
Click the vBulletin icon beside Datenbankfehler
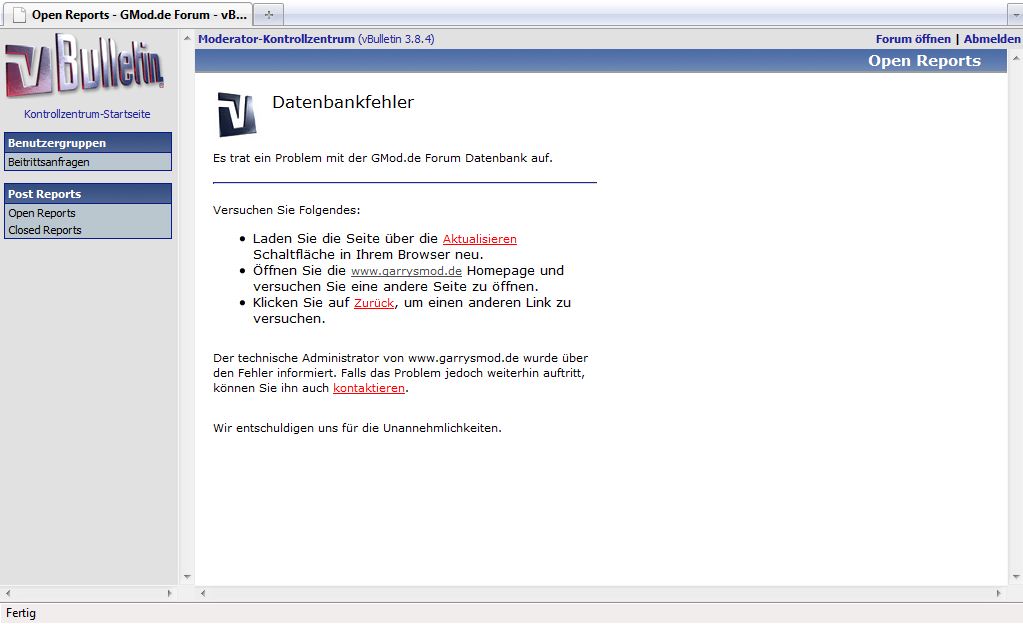point(237,115)
